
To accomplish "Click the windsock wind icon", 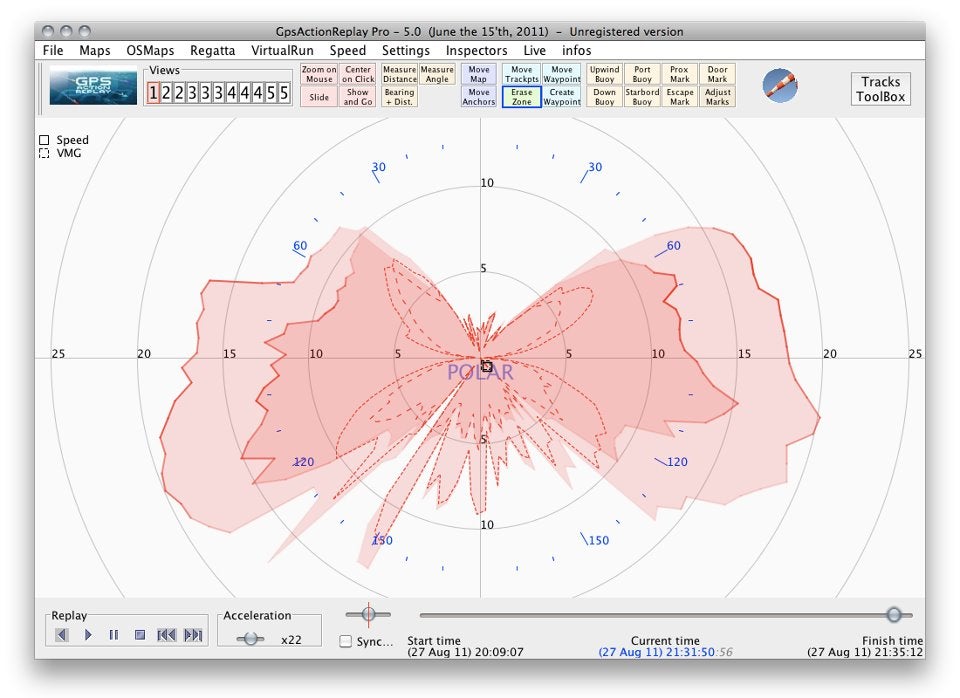I will click(x=780, y=86).
